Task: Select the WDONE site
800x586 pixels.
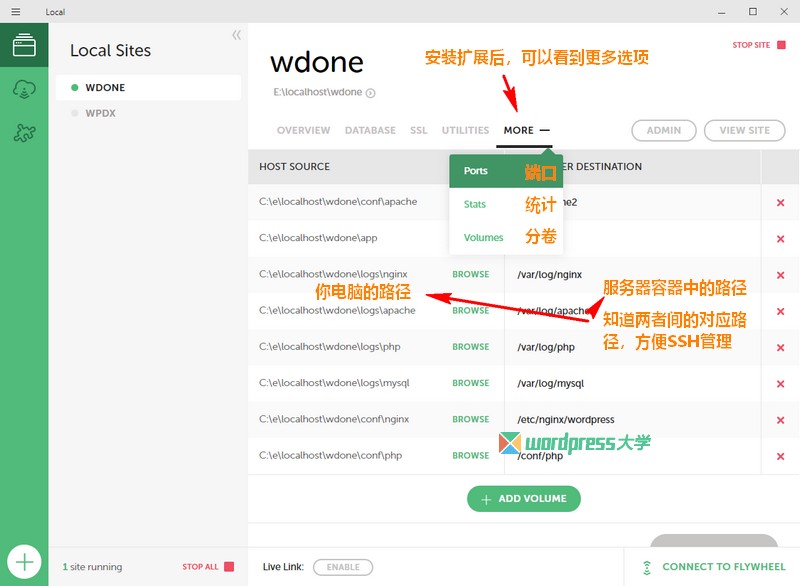Action: 148,87
